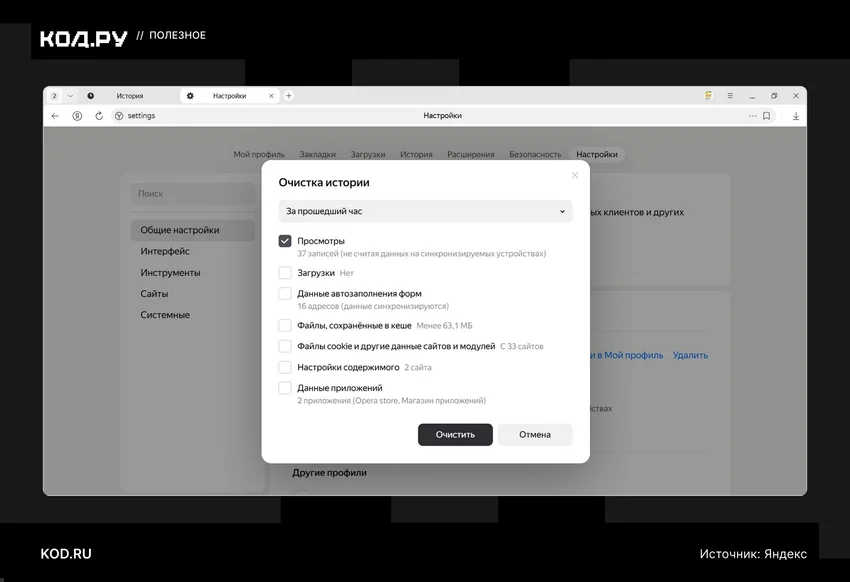Open the Yandex home icon in the toolbar
850x582 pixels.
78,116
